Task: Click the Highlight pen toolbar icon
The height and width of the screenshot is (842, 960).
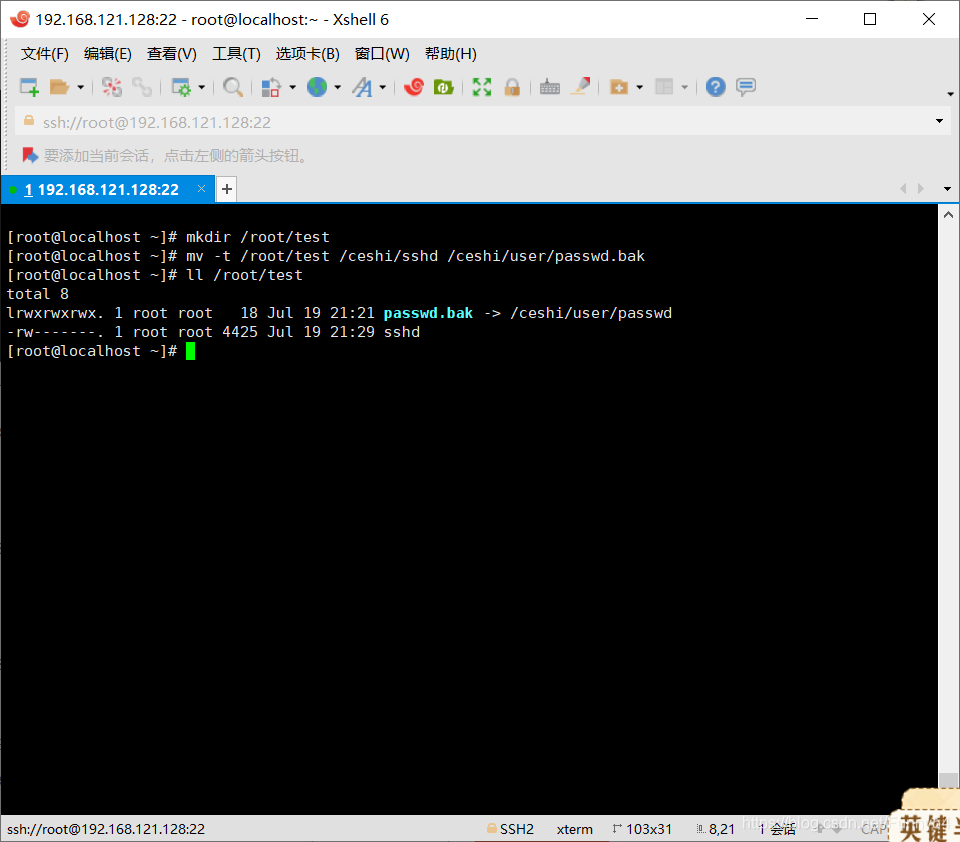Action: 580,86
